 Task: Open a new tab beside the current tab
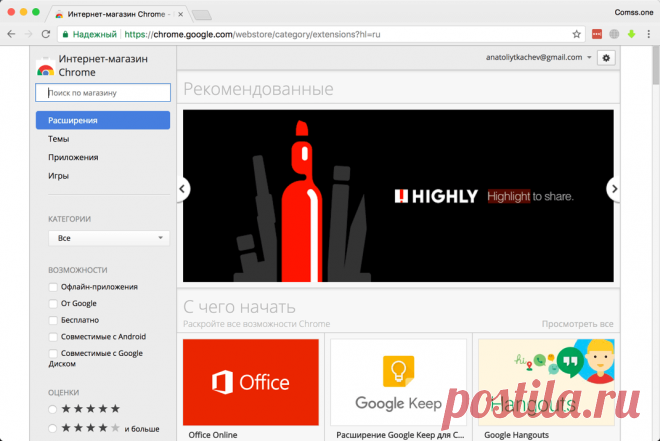[x=202, y=15]
